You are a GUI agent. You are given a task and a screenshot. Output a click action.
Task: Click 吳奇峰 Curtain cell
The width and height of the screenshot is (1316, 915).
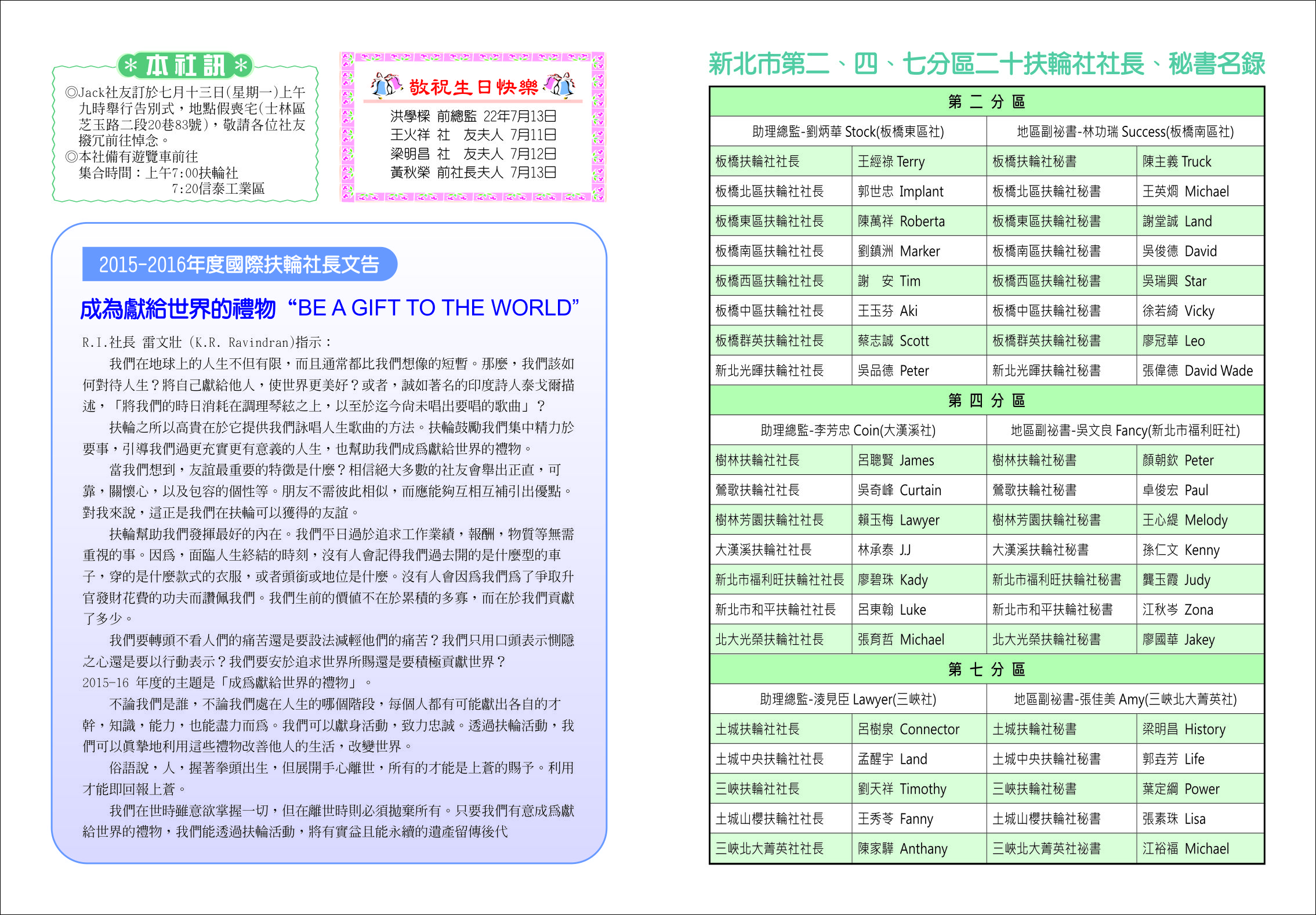(919, 490)
